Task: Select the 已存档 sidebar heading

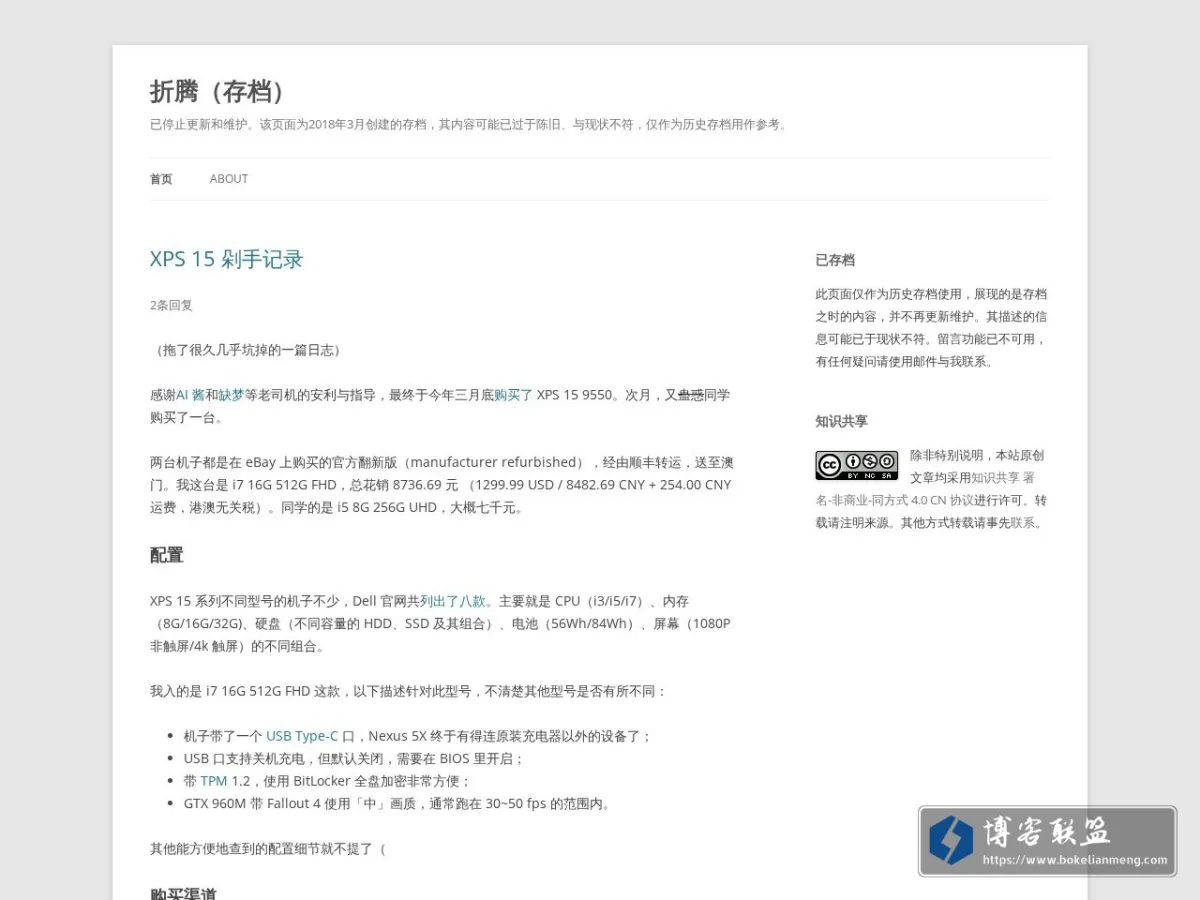Action: tap(835, 260)
